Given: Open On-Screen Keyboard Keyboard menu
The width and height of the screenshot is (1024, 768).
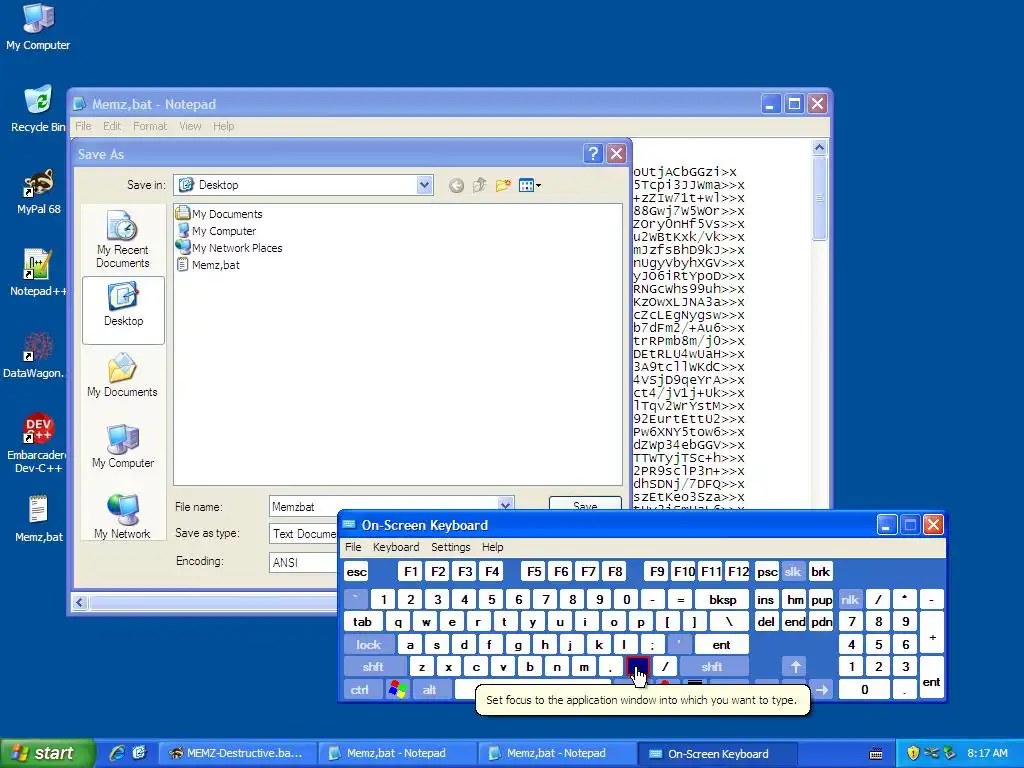Looking at the screenshot, I should pos(396,547).
